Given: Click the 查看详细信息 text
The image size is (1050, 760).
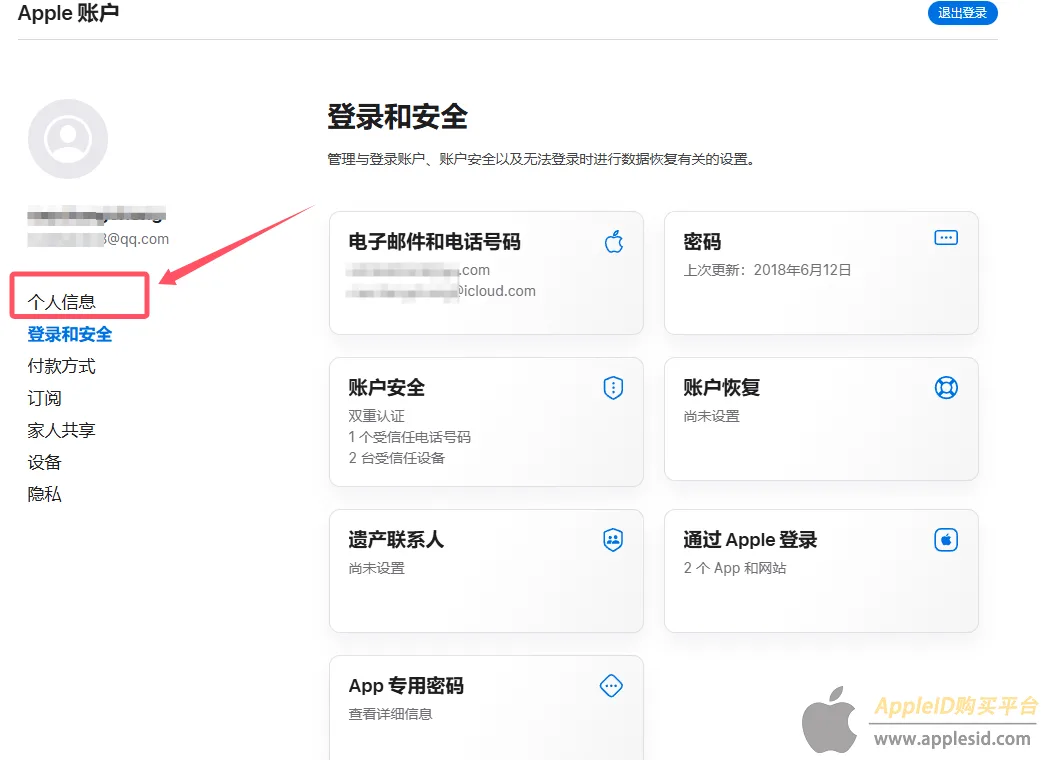Looking at the screenshot, I should (x=390, y=714).
